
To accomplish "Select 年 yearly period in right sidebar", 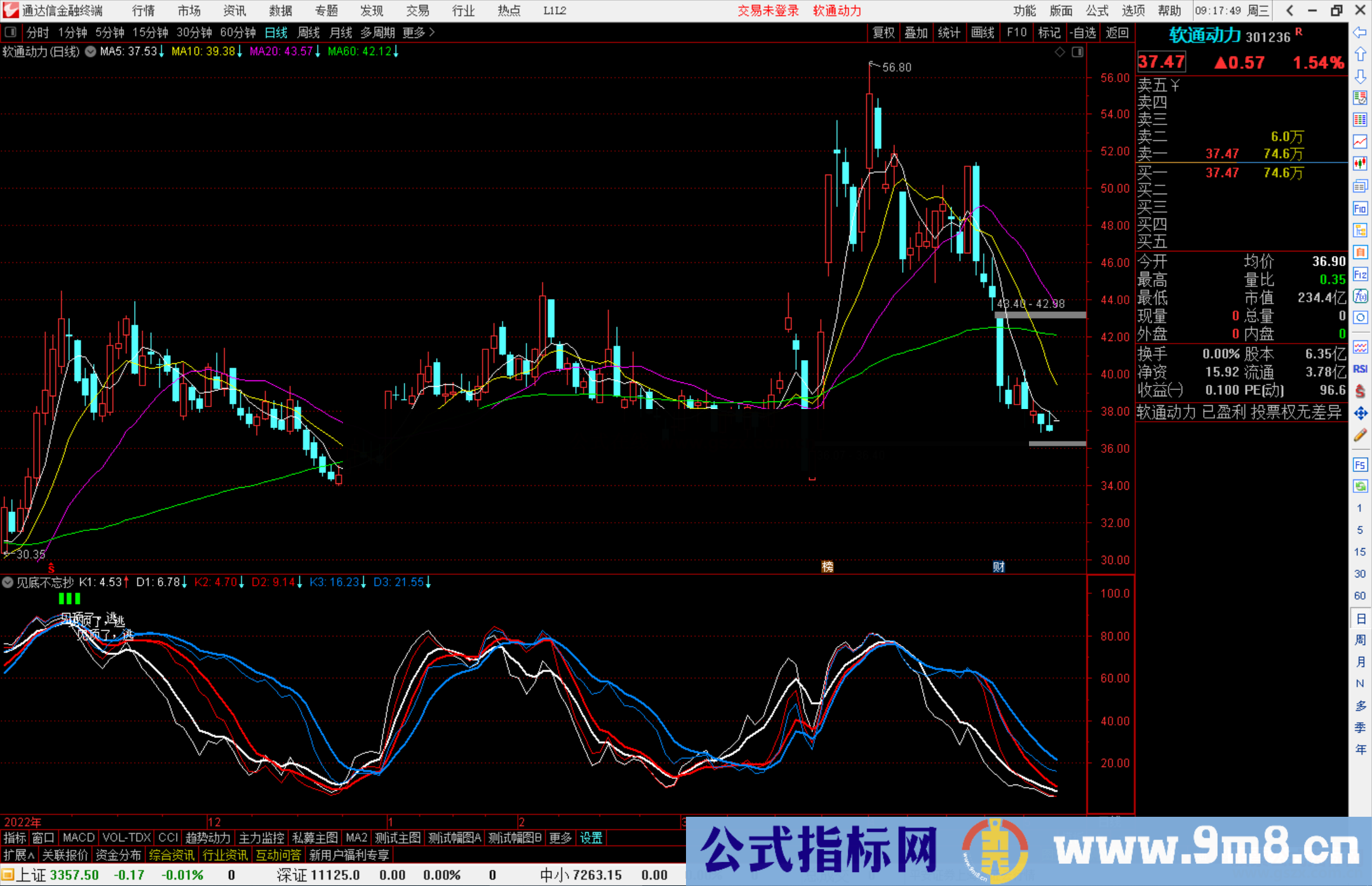I will point(1360,750).
